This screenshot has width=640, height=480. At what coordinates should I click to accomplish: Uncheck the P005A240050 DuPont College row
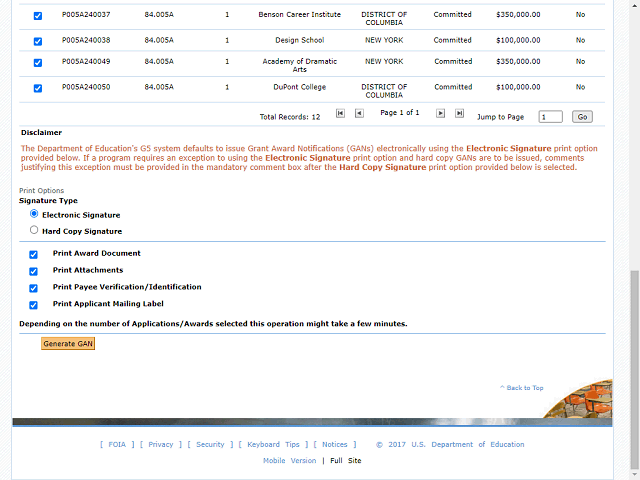tap(38, 89)
